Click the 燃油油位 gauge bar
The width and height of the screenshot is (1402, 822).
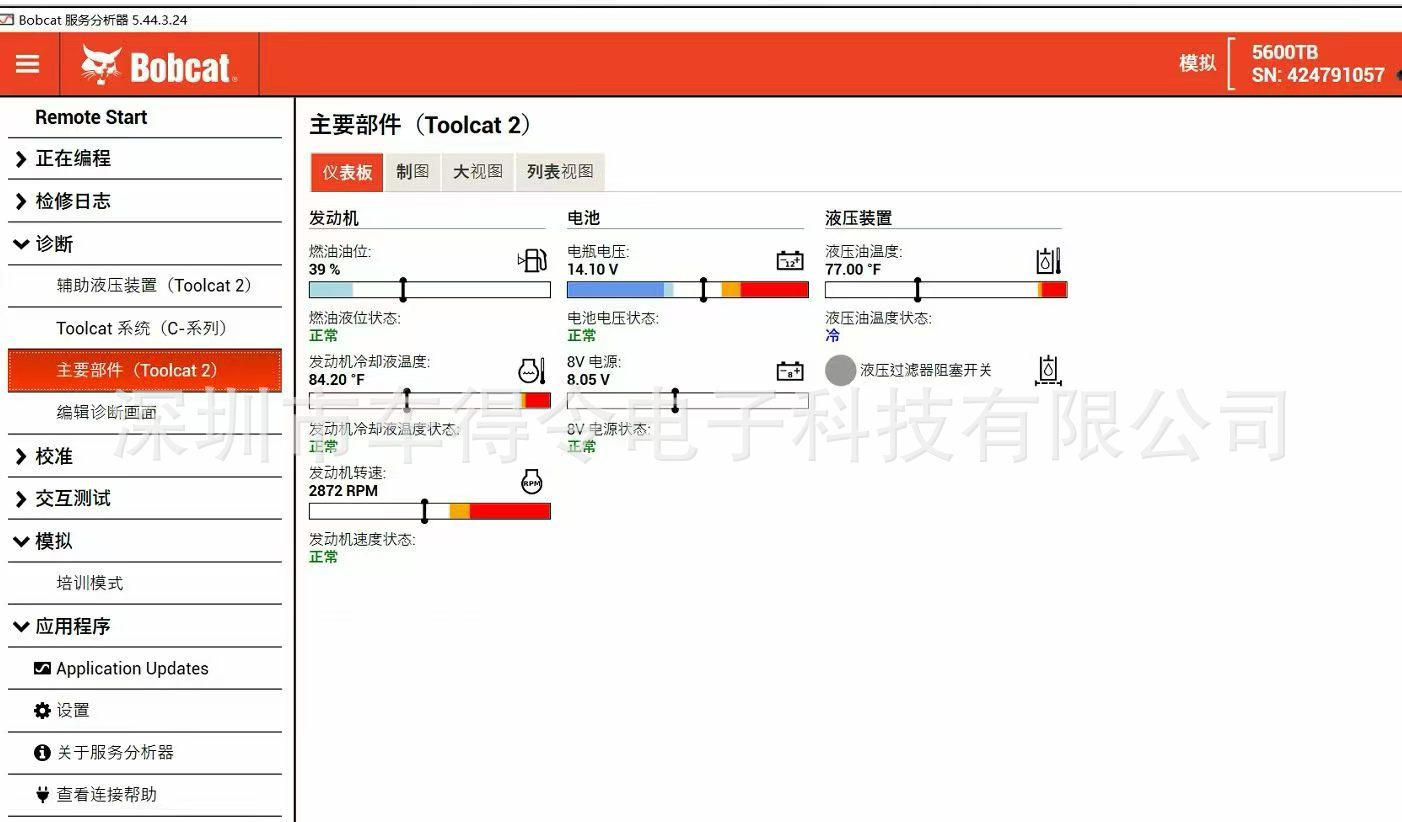(430, 290)
